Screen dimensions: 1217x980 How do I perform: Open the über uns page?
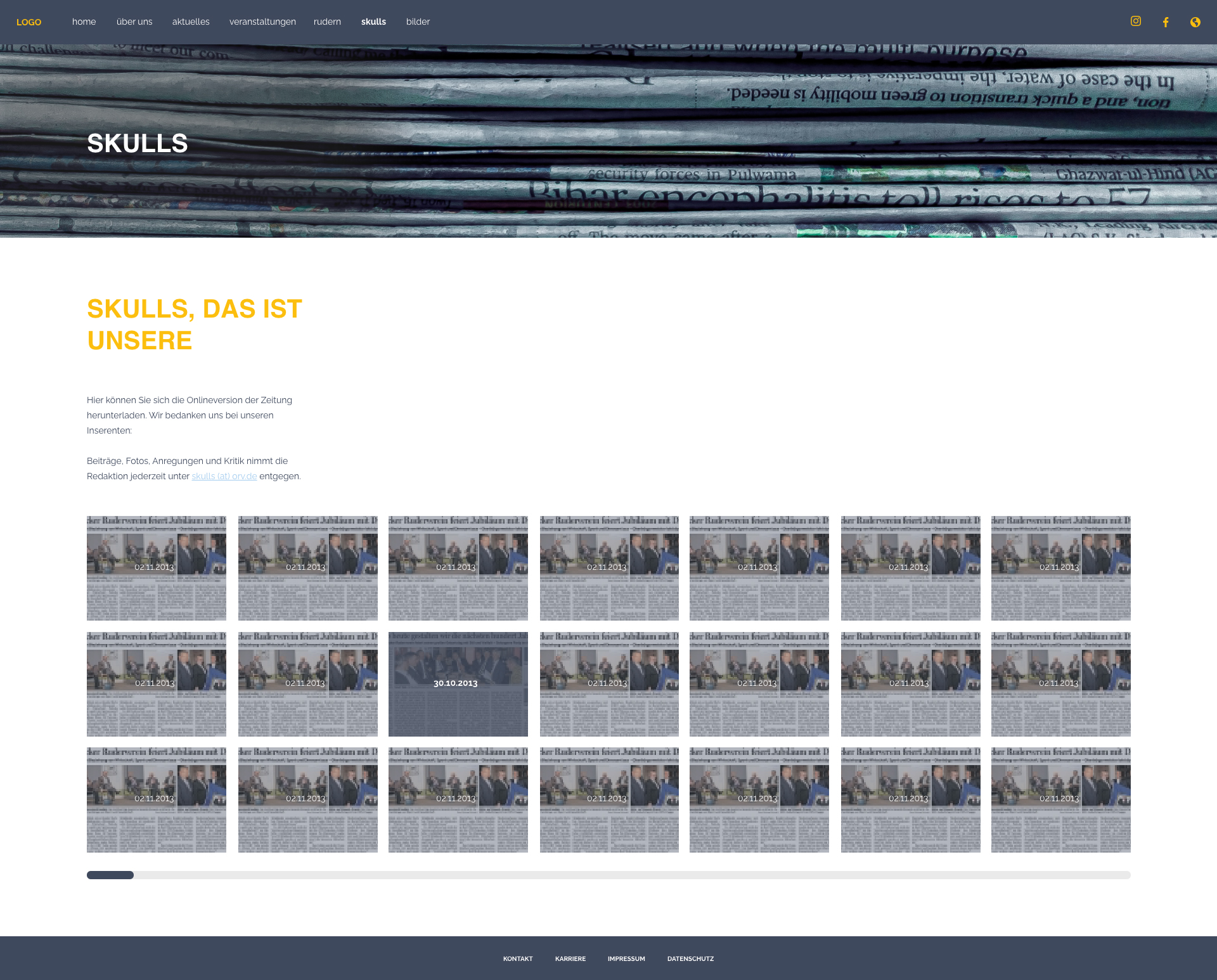pos(134,22)
